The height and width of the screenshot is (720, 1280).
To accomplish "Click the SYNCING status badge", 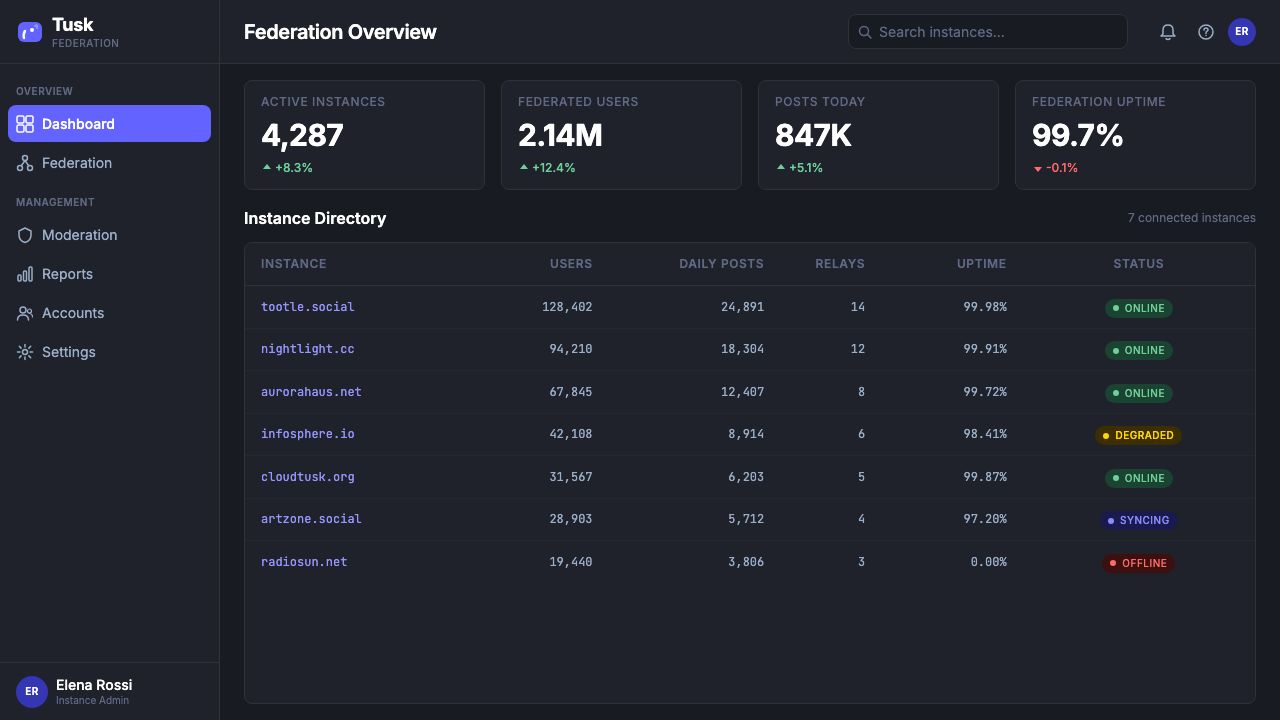I will (x=1139, y=520).
